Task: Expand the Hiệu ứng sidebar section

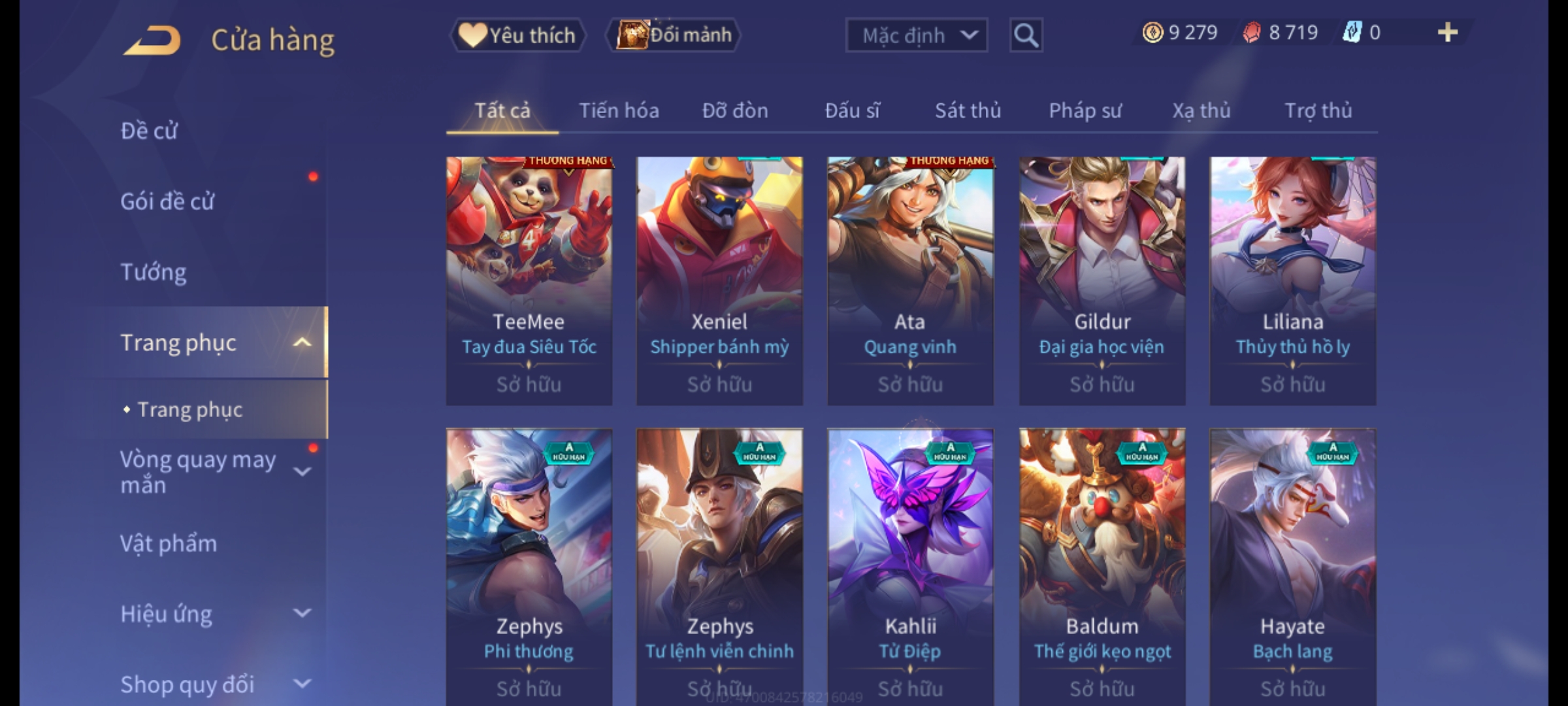Action: (302, 613)
